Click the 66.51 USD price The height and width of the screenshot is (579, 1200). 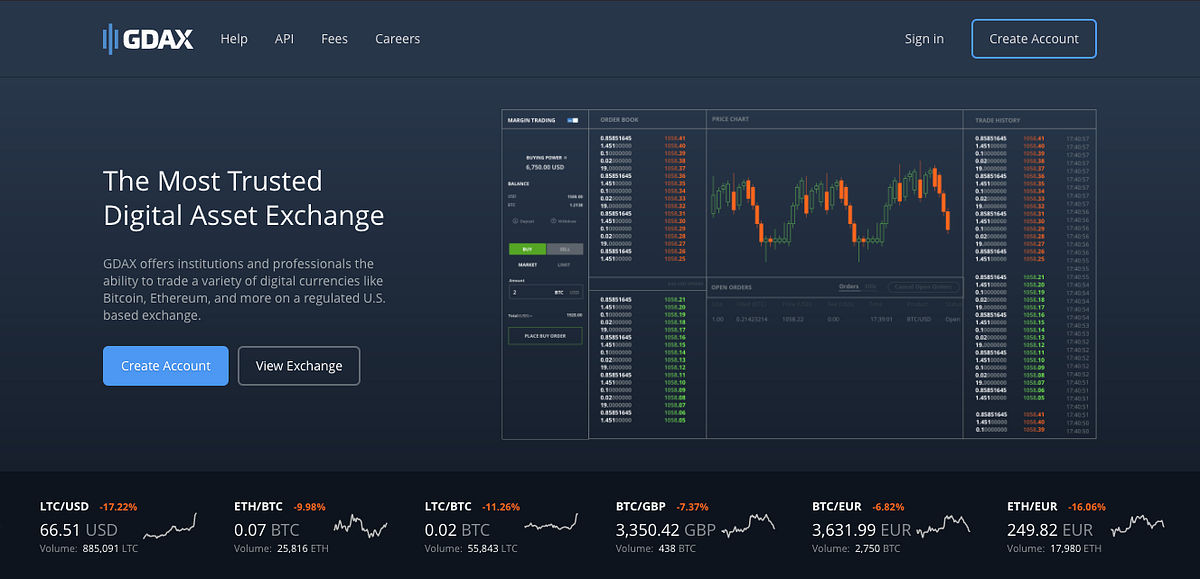coord(79,529)
